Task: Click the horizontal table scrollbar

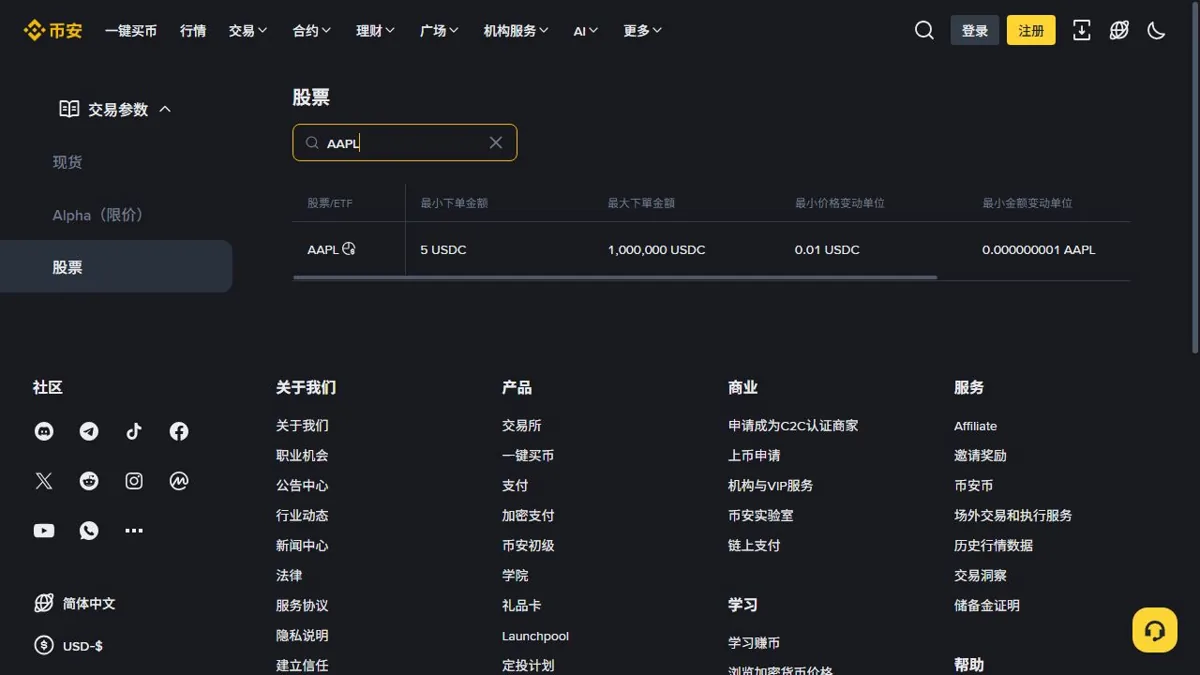Action: point(615,277)
